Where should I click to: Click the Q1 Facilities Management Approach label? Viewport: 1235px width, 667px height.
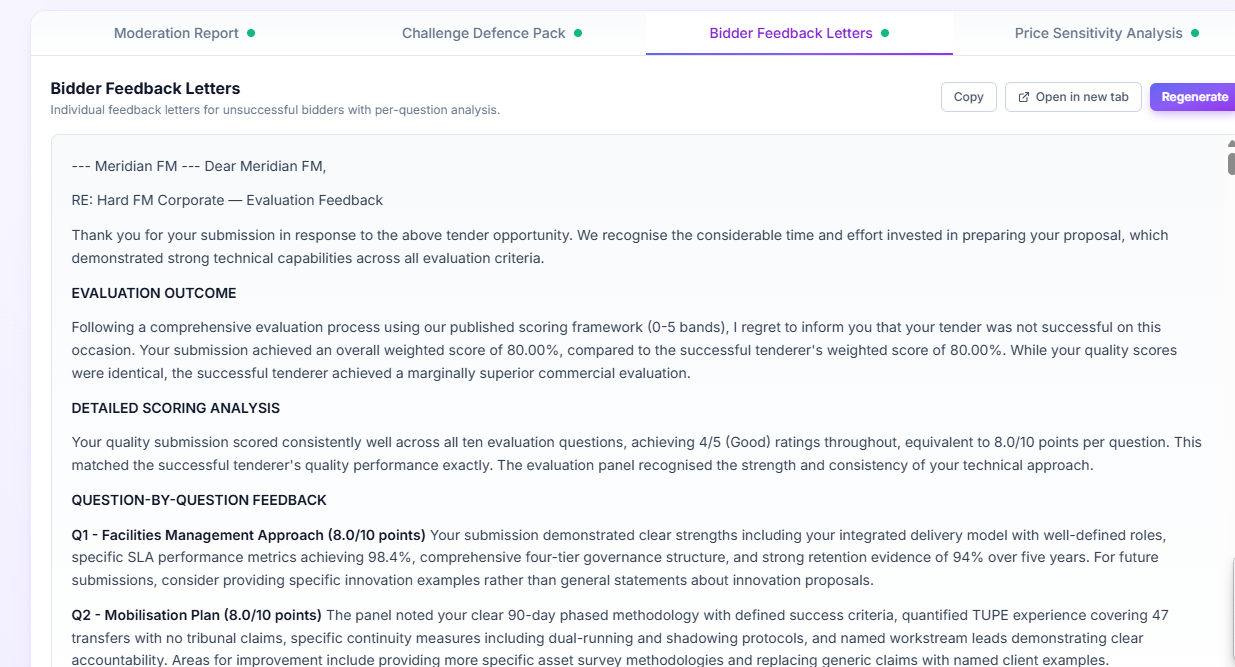point(248,535)
